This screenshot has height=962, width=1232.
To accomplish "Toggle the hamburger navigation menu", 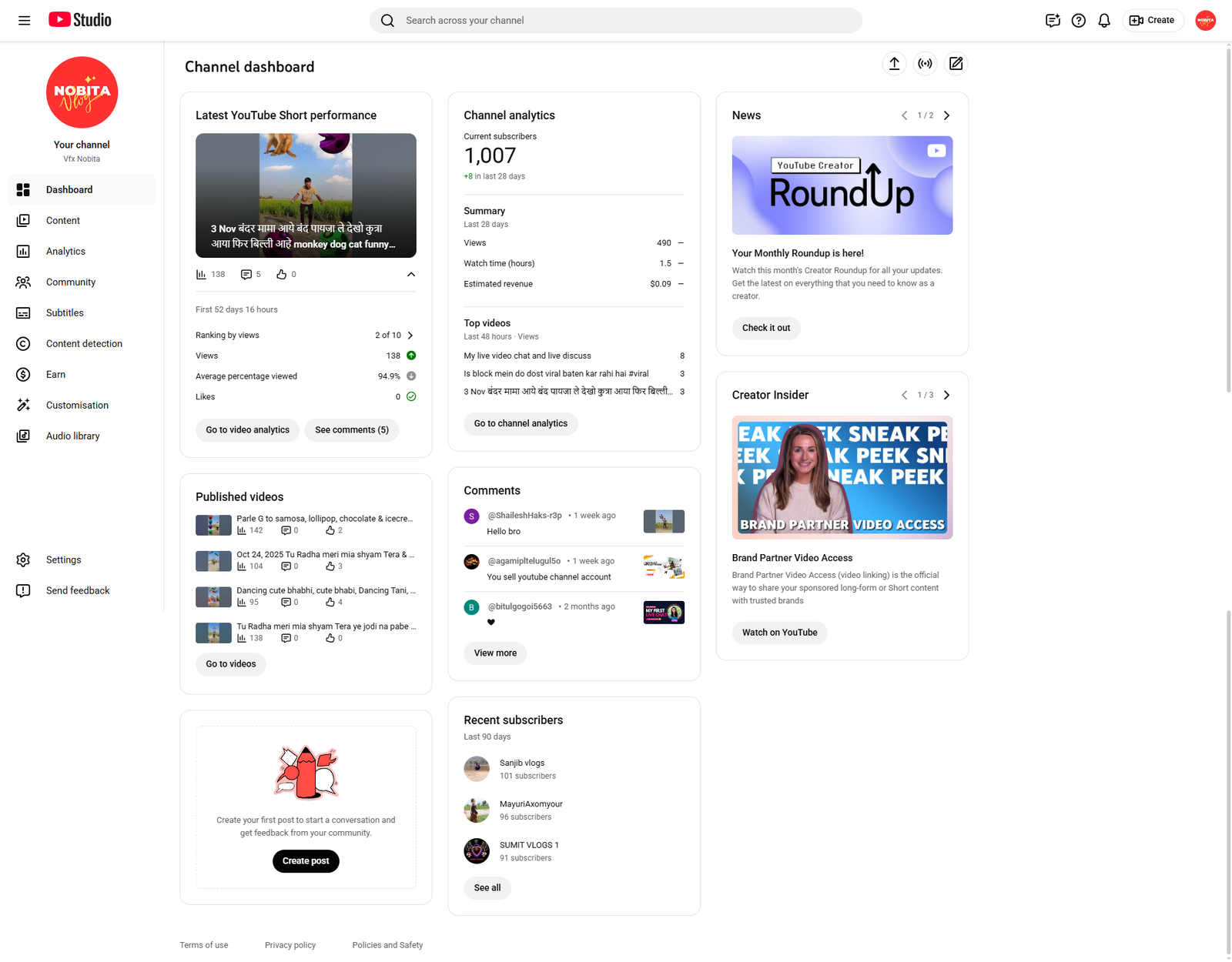I will point(24,21).
